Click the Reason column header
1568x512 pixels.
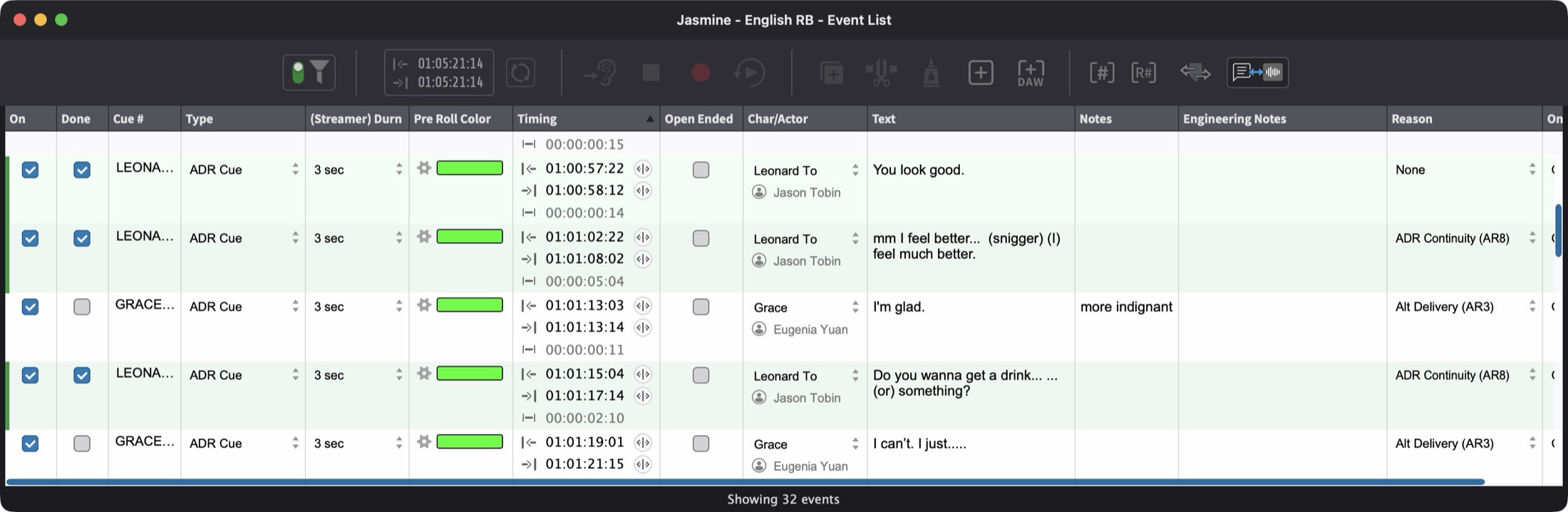tap(1465, 118)
